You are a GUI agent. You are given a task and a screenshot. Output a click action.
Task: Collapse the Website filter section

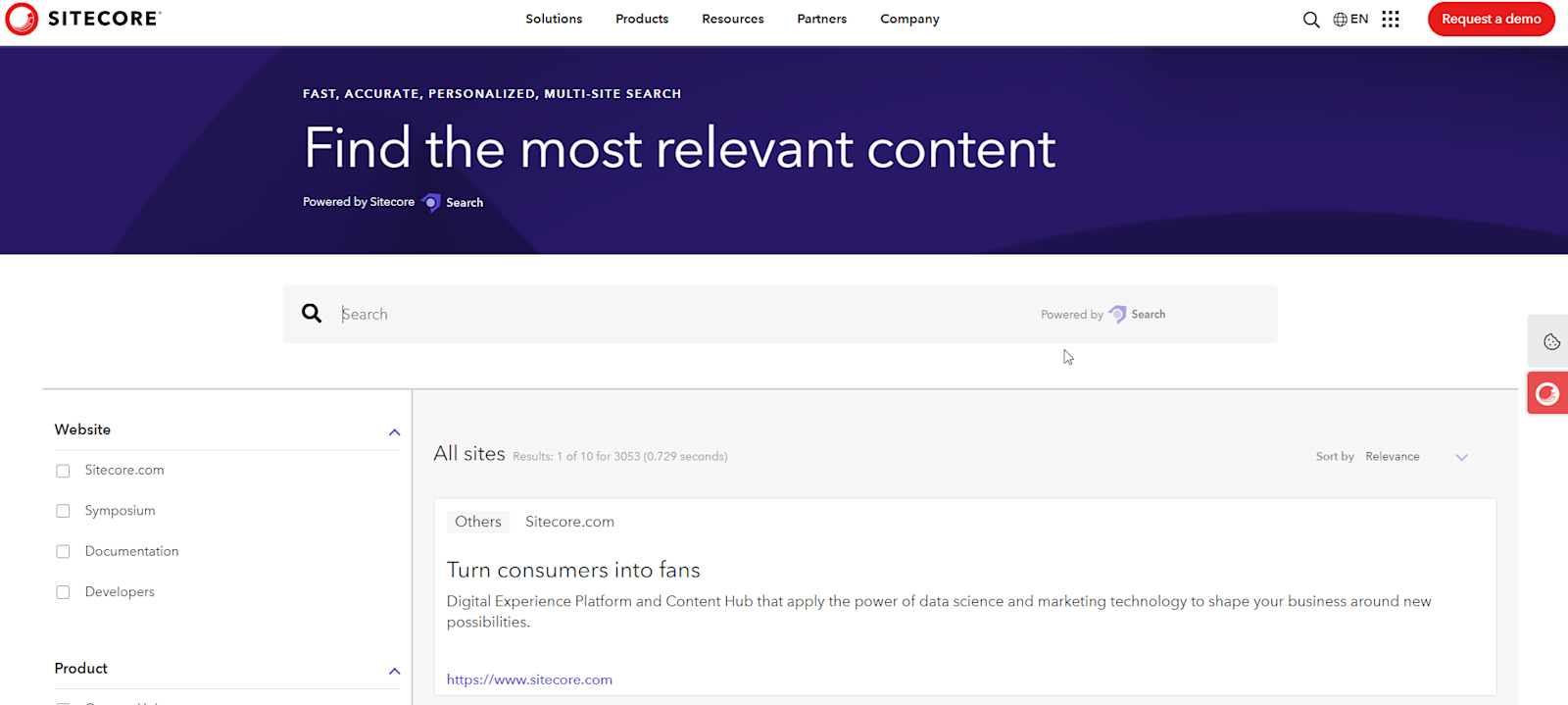coord(394,432)
